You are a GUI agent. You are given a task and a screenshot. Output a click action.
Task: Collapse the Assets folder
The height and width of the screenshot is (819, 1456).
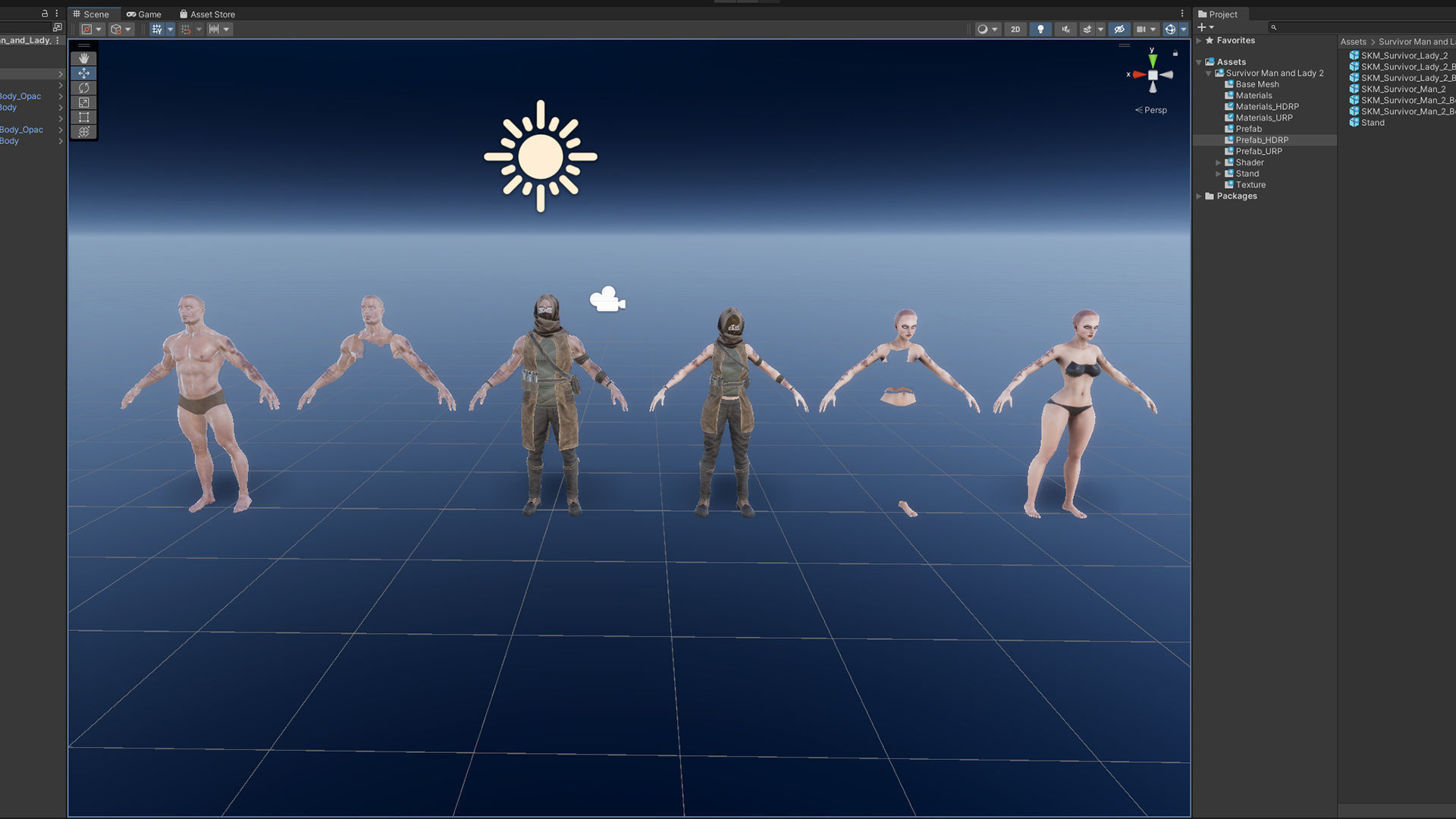click(x=1199, y=62)
